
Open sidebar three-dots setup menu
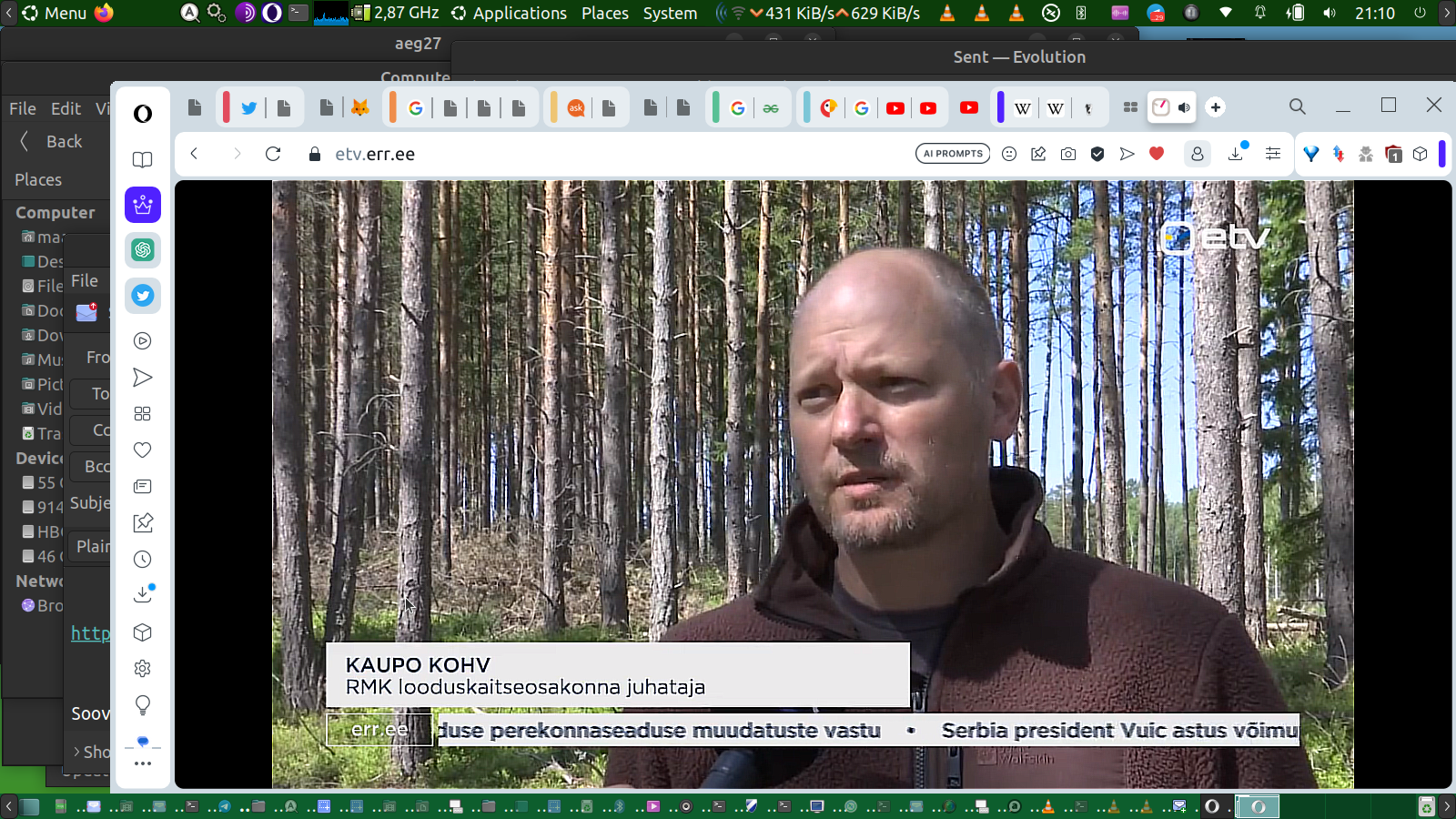[x=143, y=763]
